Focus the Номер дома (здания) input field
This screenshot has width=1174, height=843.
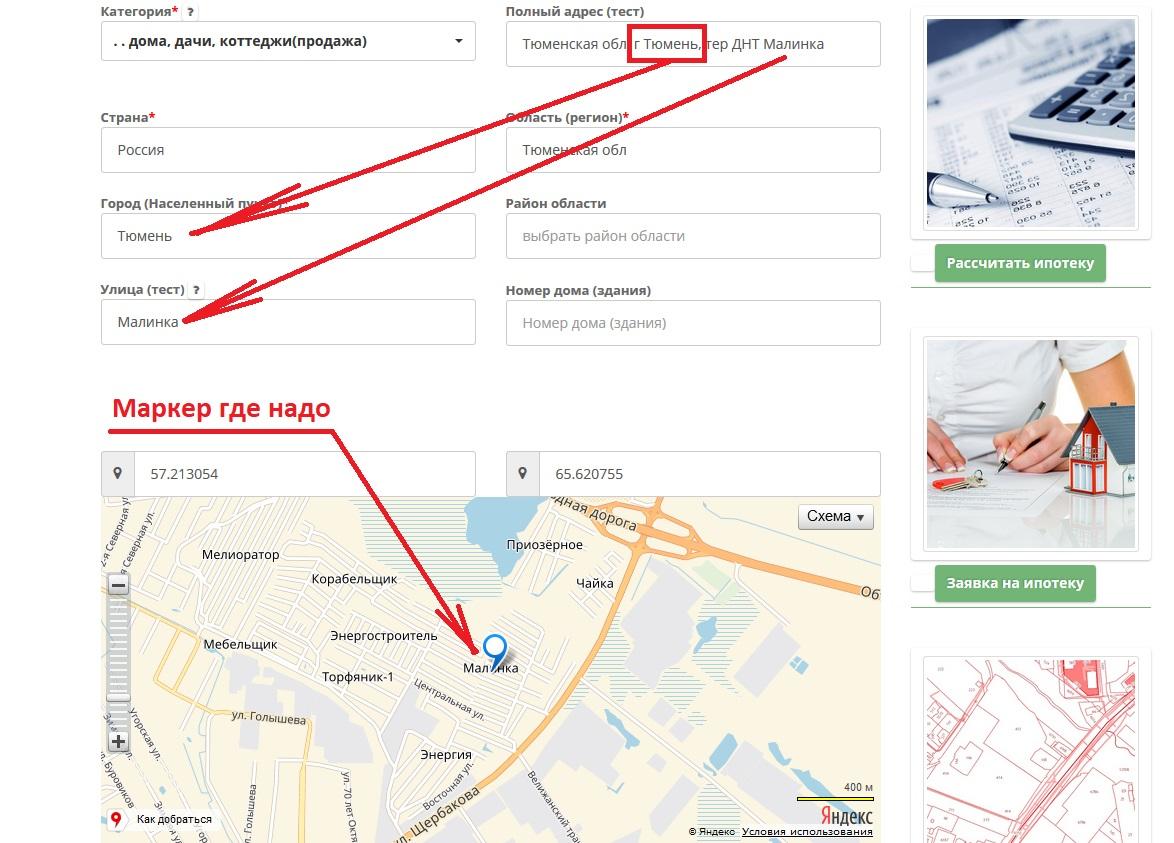pyautogui.click(x=693, y=323)
